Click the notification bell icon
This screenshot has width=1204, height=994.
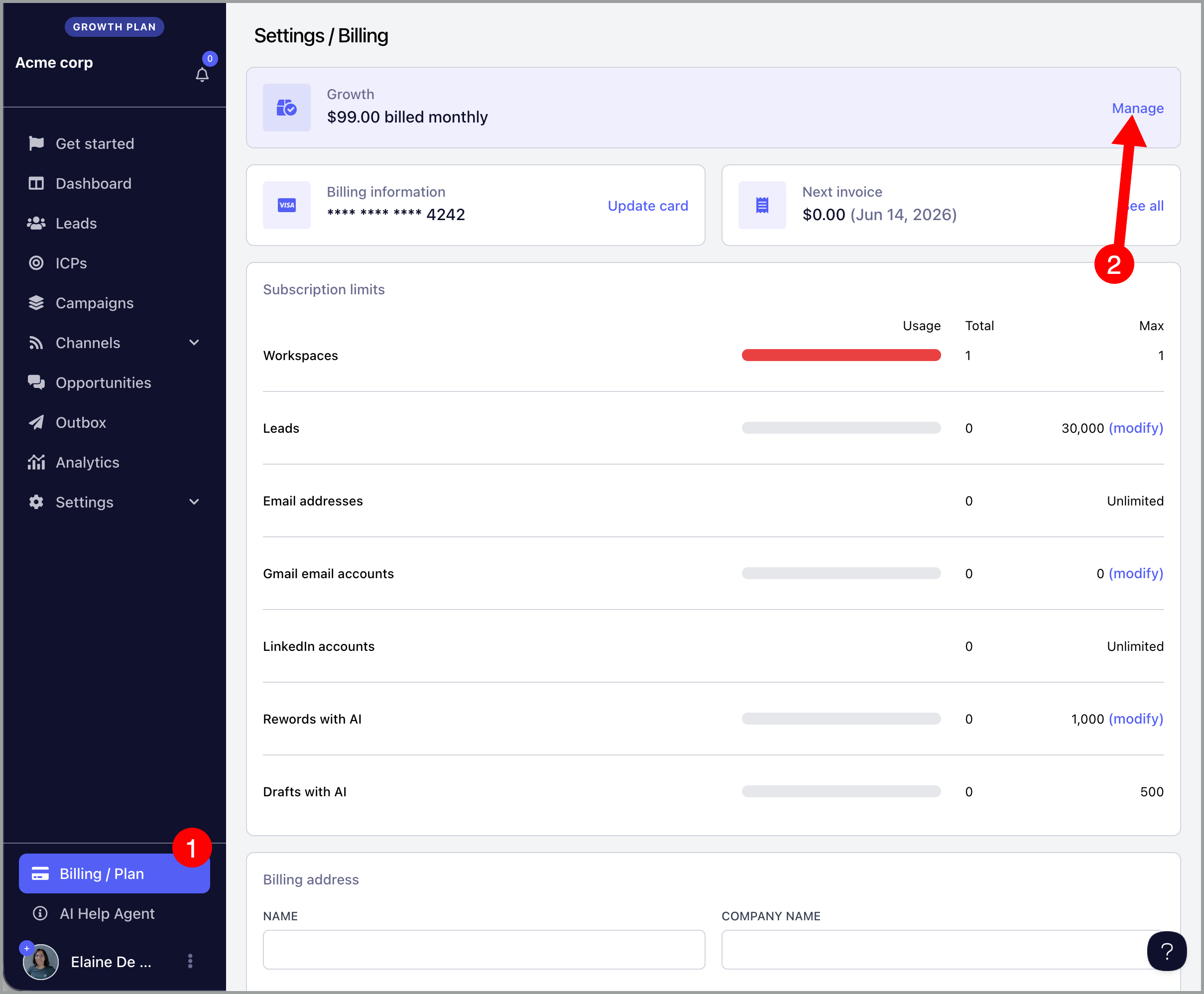click(x=202, y=75)
